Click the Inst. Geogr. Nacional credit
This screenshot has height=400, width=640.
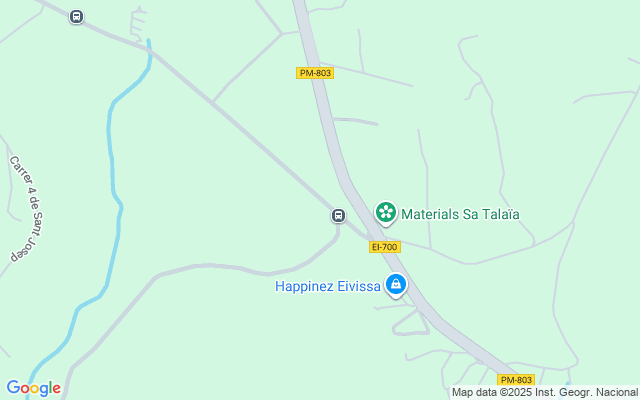point(586,392)
